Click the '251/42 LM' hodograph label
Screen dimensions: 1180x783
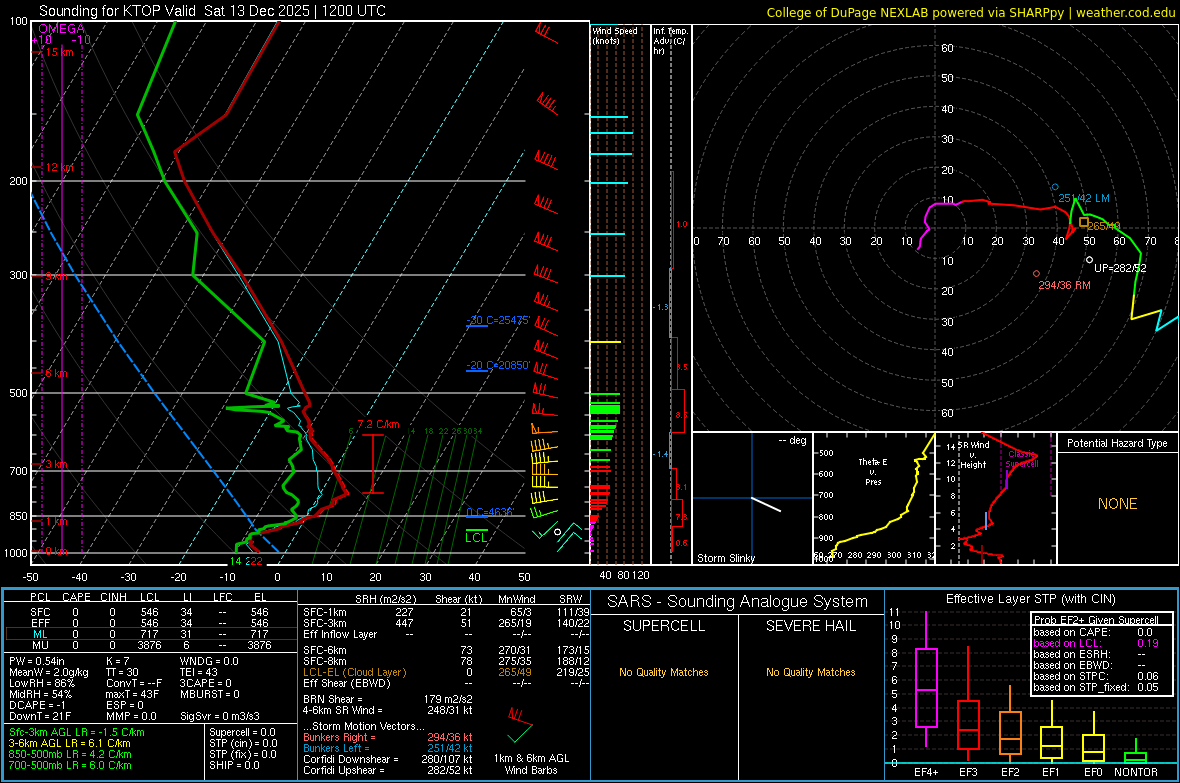1084,198
